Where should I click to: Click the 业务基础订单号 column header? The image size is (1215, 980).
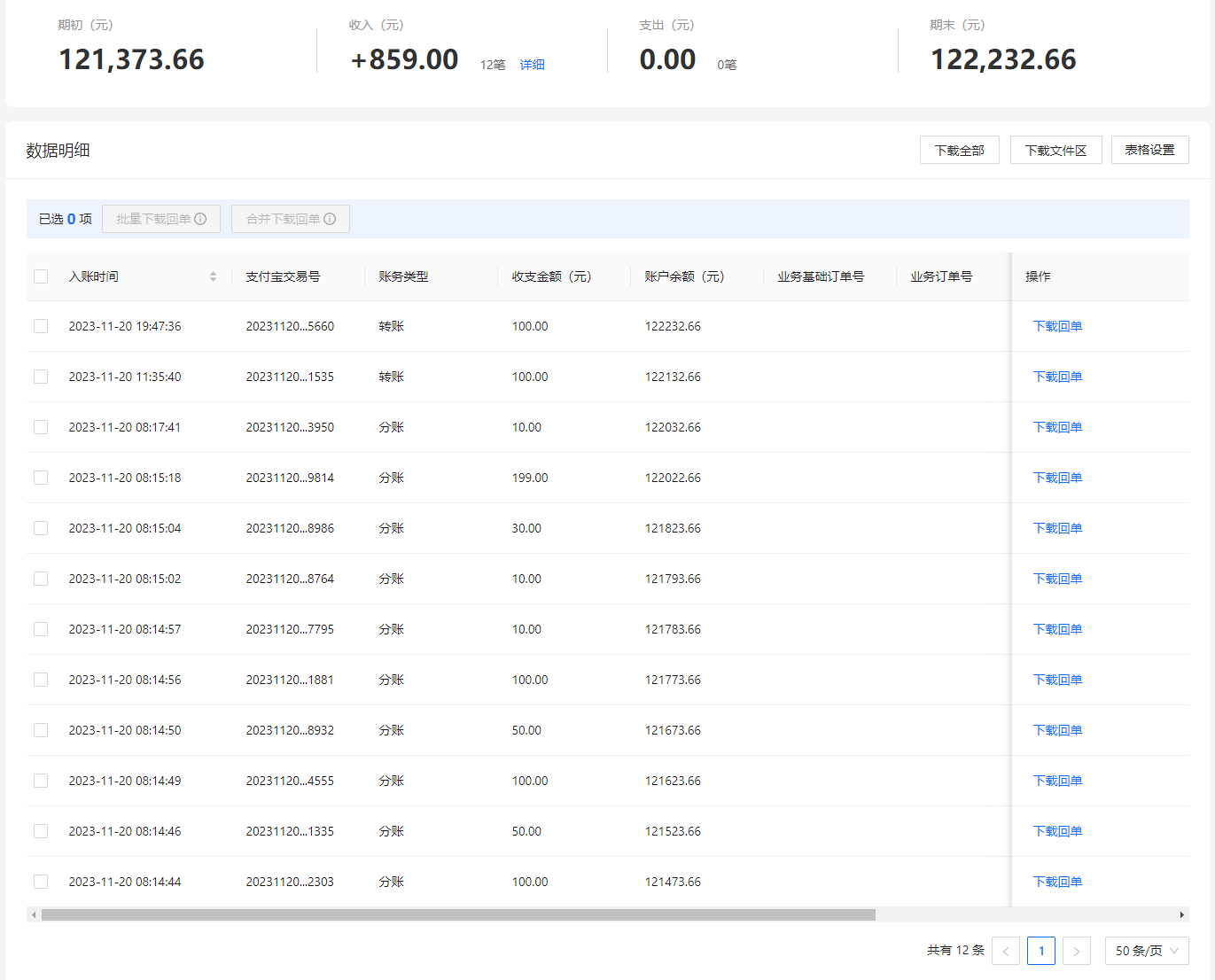click(x=822, y=276)
